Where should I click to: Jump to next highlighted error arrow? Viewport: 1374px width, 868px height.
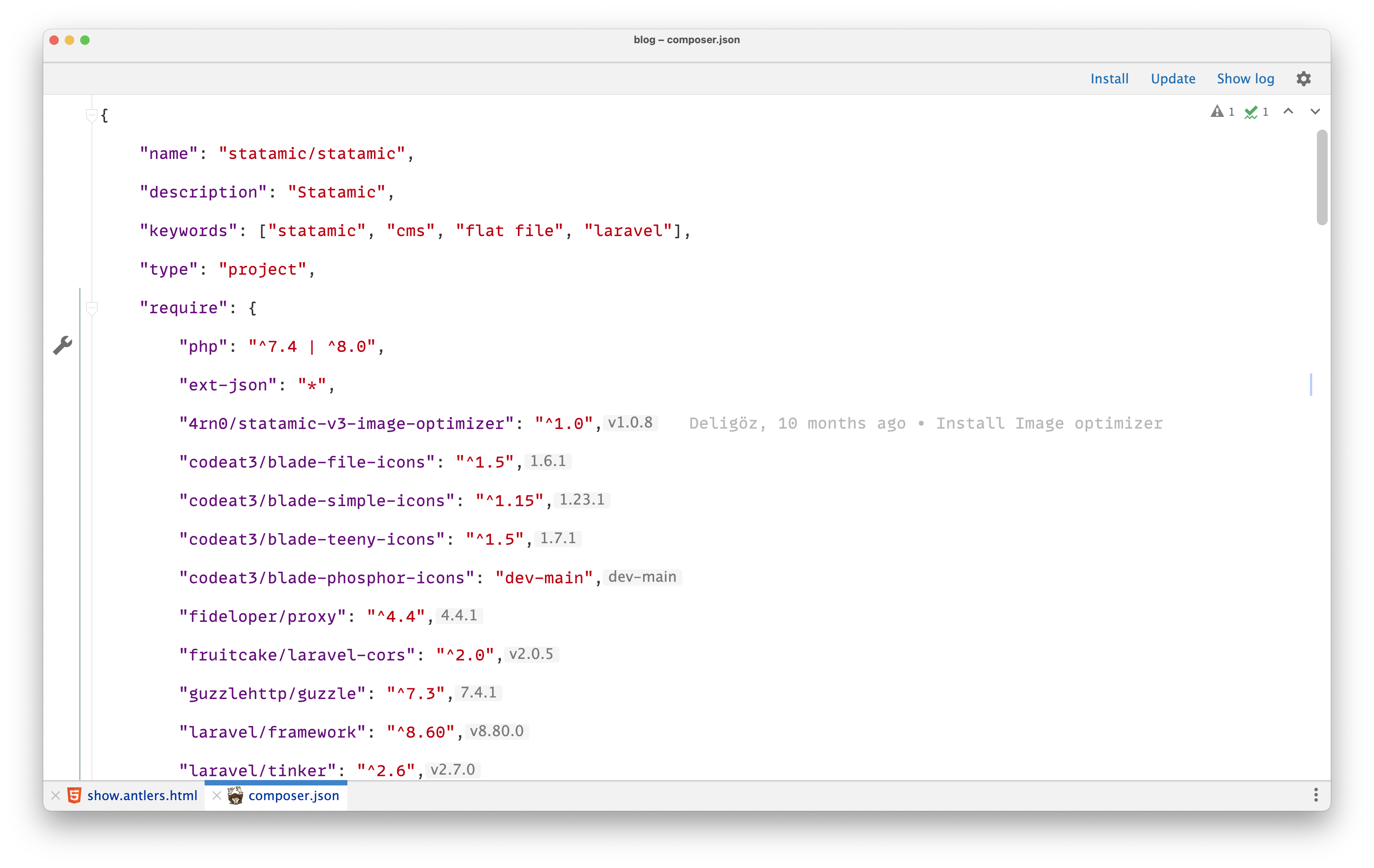[x=1315, y=112]
